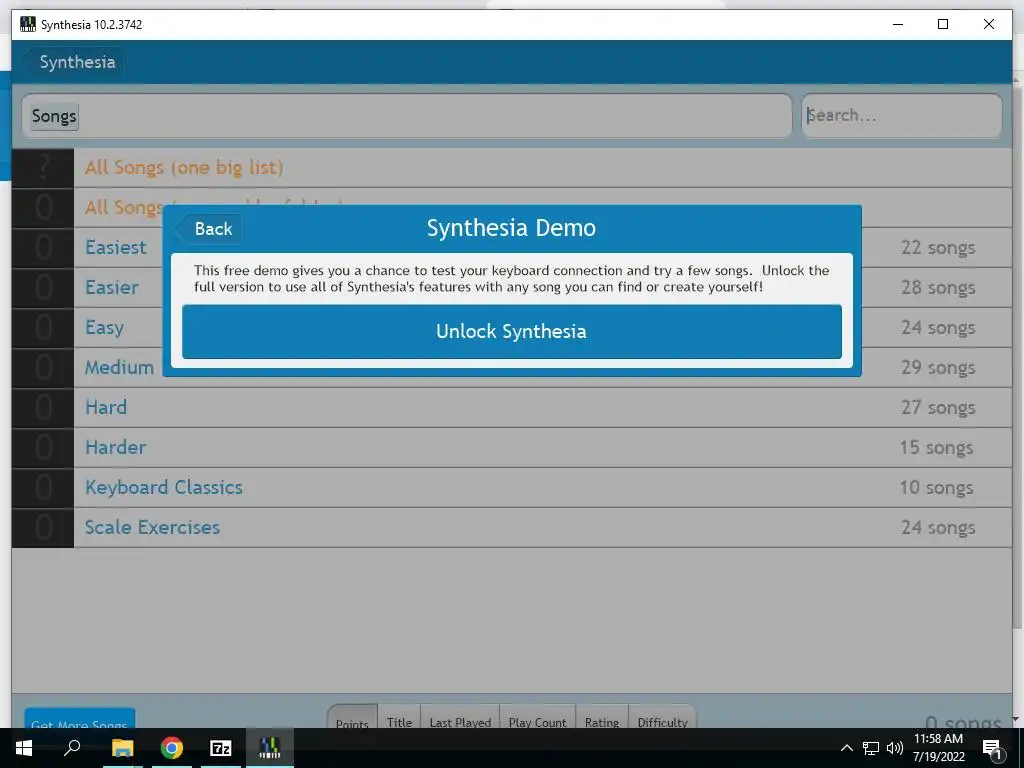Click the Synthesia app icon in title bar

(27, 24)
